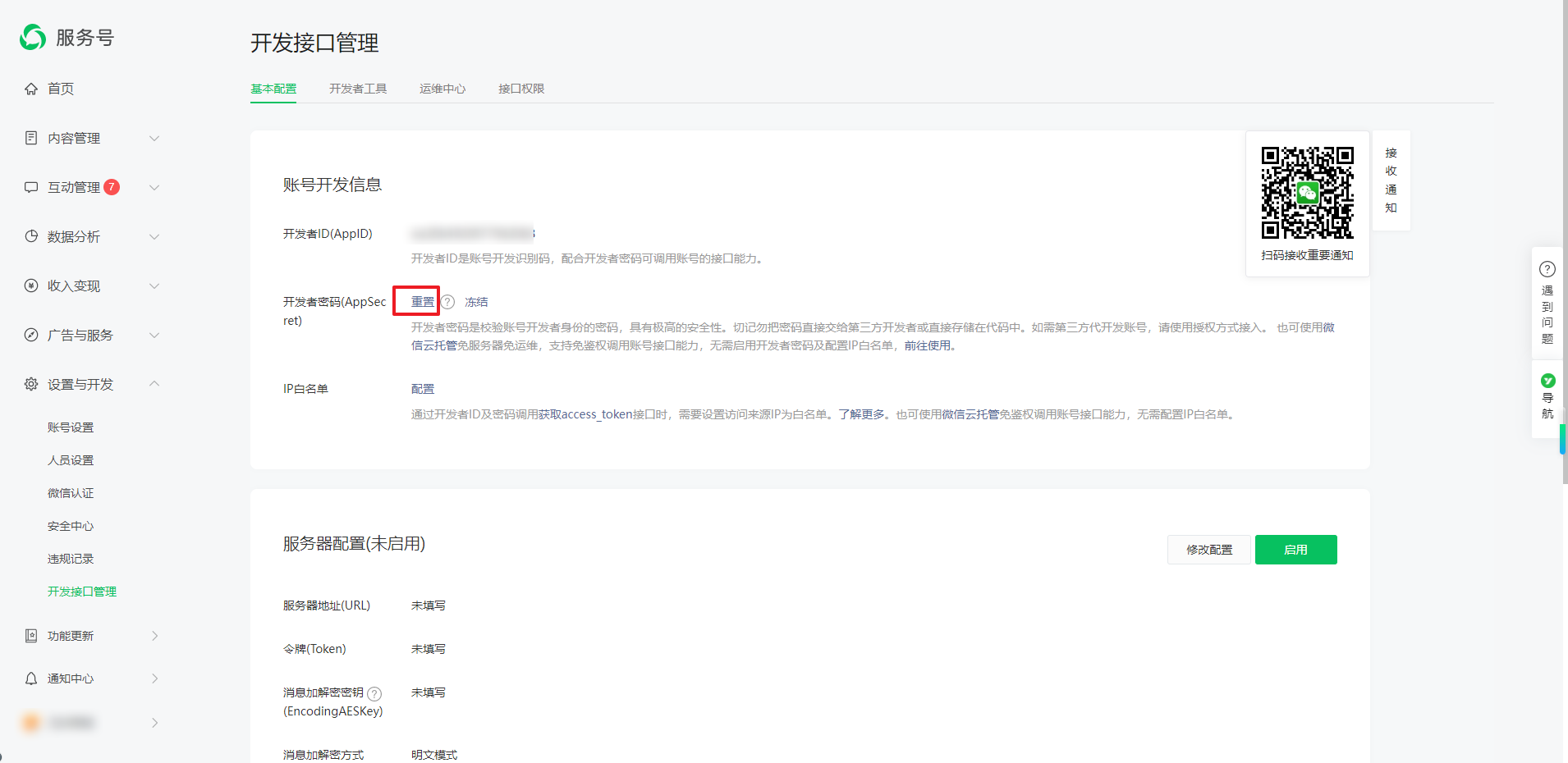Click the 账号开发信息 heading
Image resolution: width=1568 pixels, height=763 pixels.
tap(332, 185)
